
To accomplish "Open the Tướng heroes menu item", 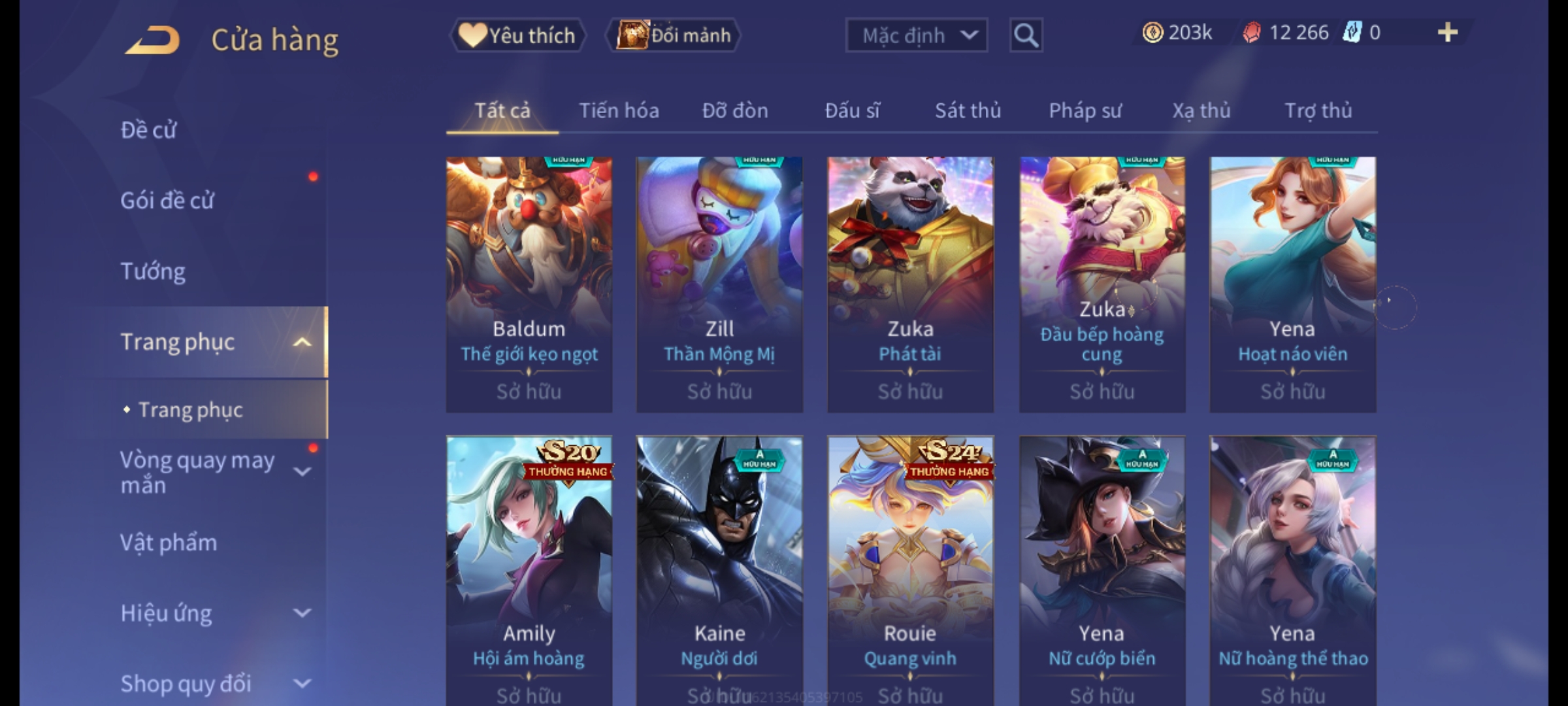I will tap(153, 271).
